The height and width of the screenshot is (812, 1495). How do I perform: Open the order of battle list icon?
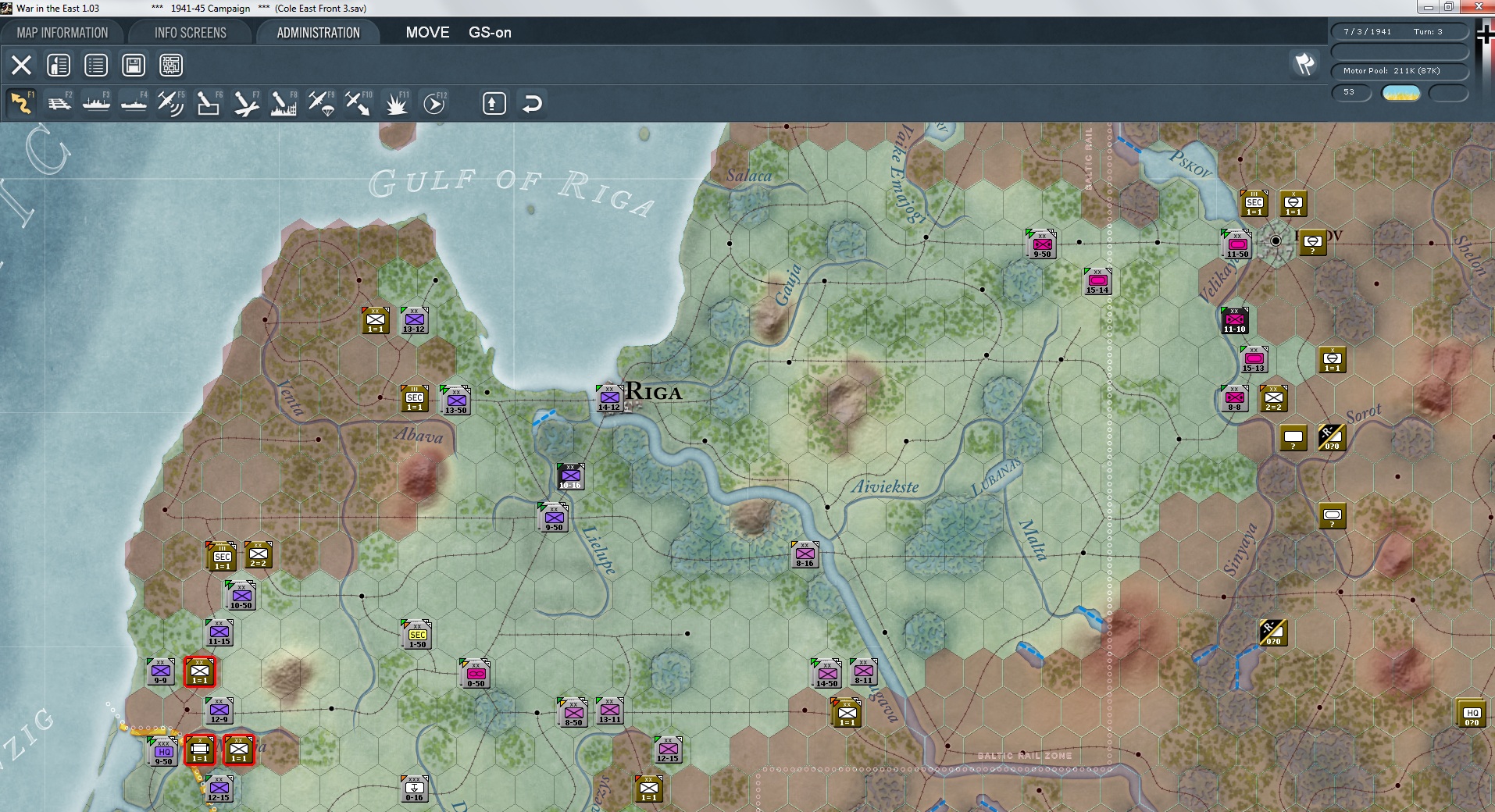click(96, 65)
